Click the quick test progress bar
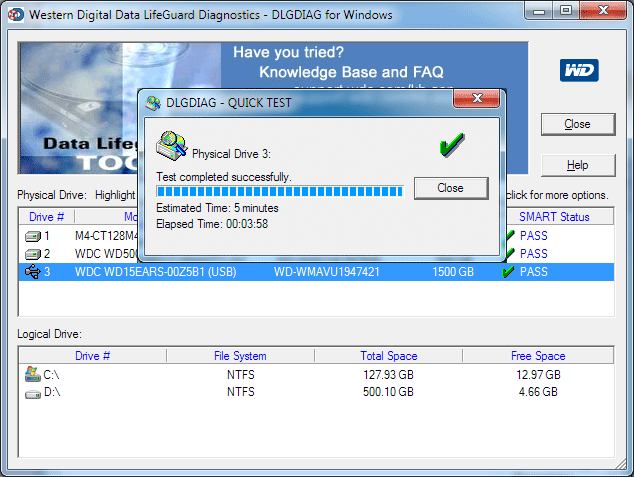Image resolution: width=634 pixels, height=477 pixels. (x=279, y=191)
